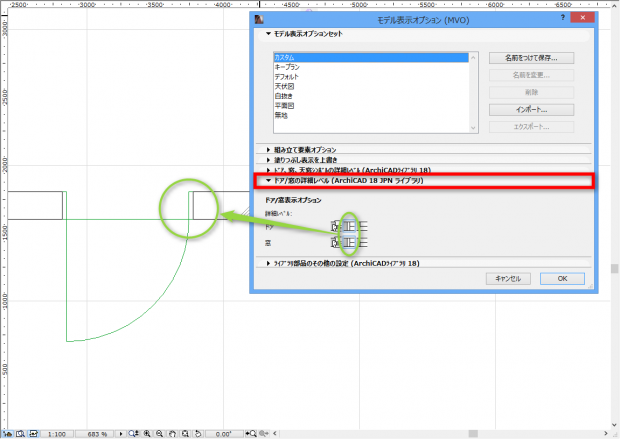
Task: Click the 0.00° orientation field
Action: click(x=223, y=434)
